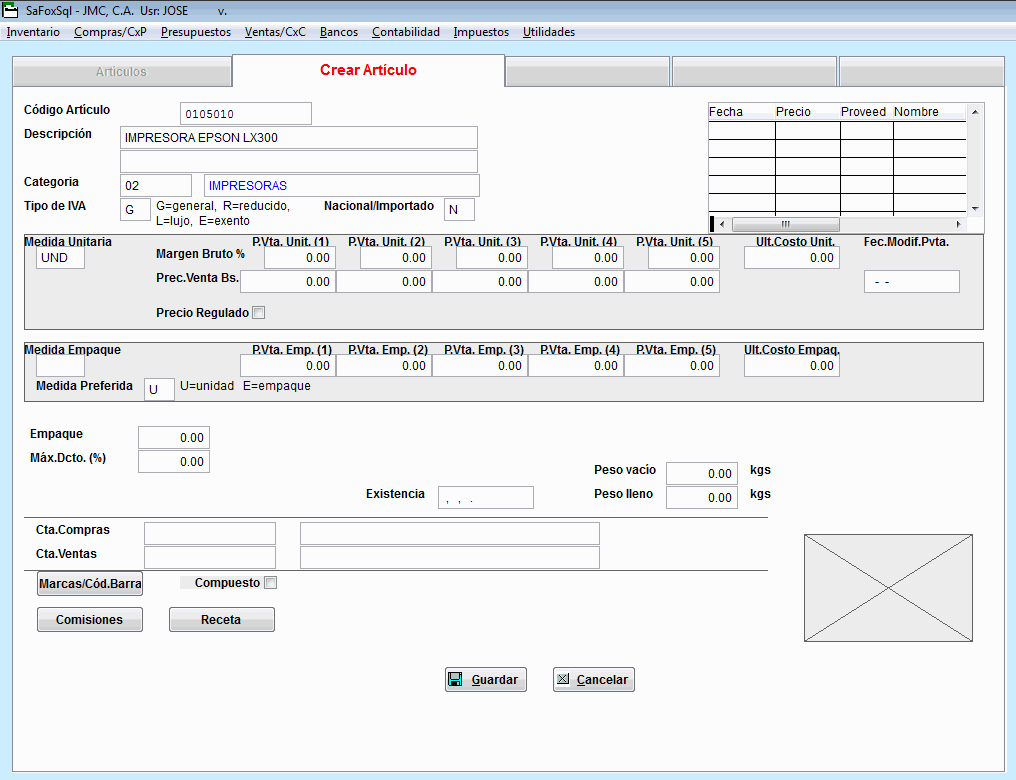Click the SaFoxSql application icon in title bar
Viewport: 1016px width, 780px height.
click(12, 12)
